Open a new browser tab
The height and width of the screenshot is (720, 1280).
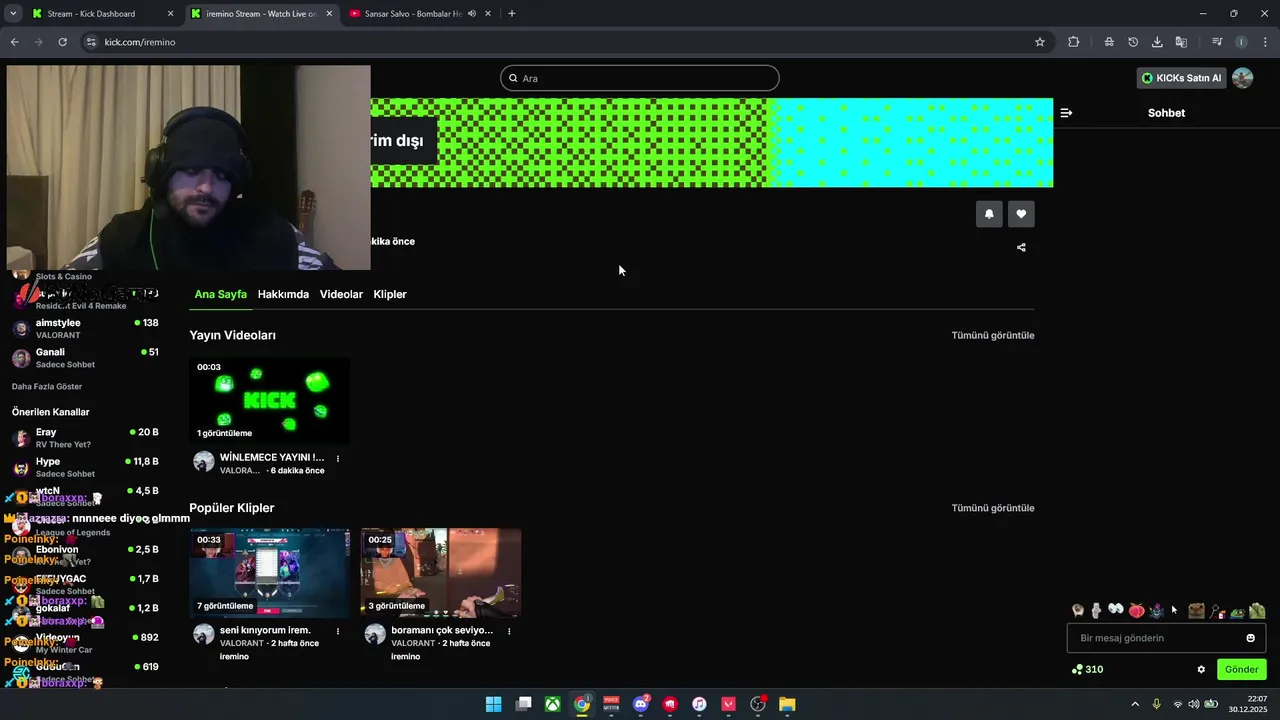click(512, 14)
